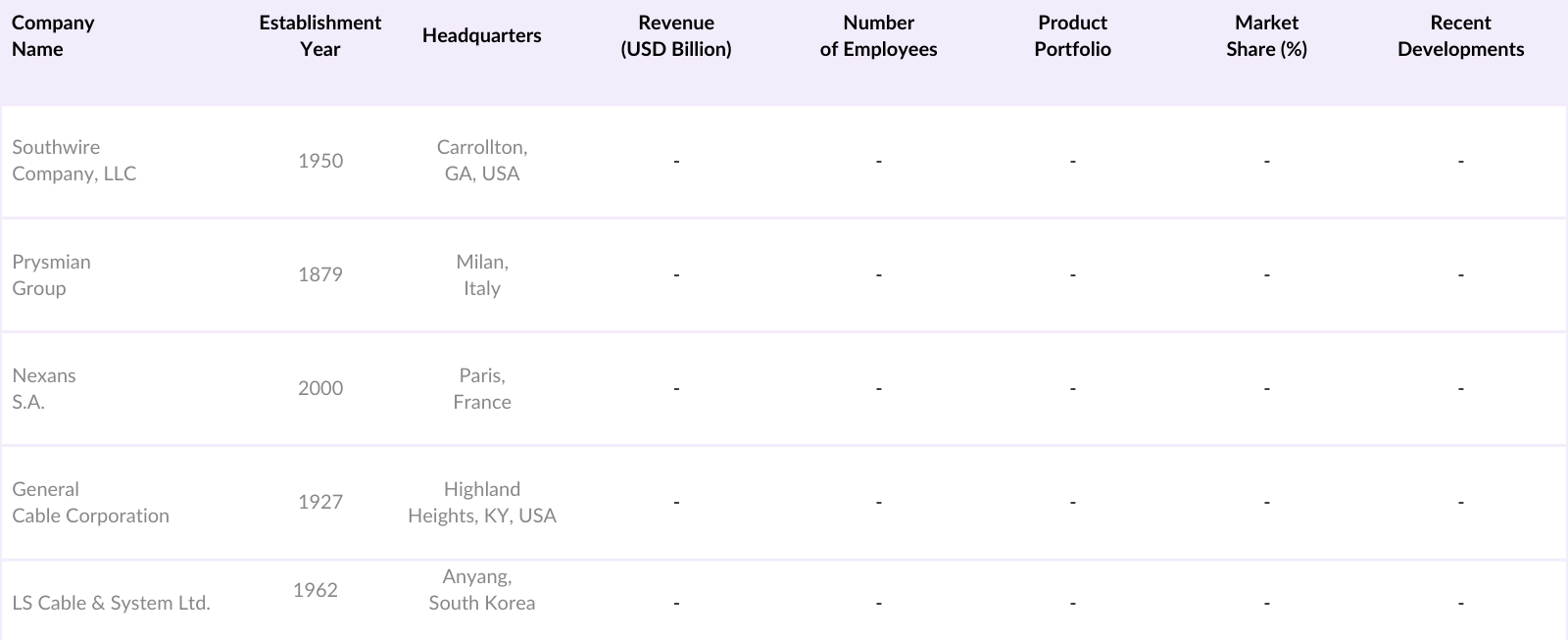
Task: Click the 1950 establishment year cell
Action: pyautogui.click(x=320, y=161)
